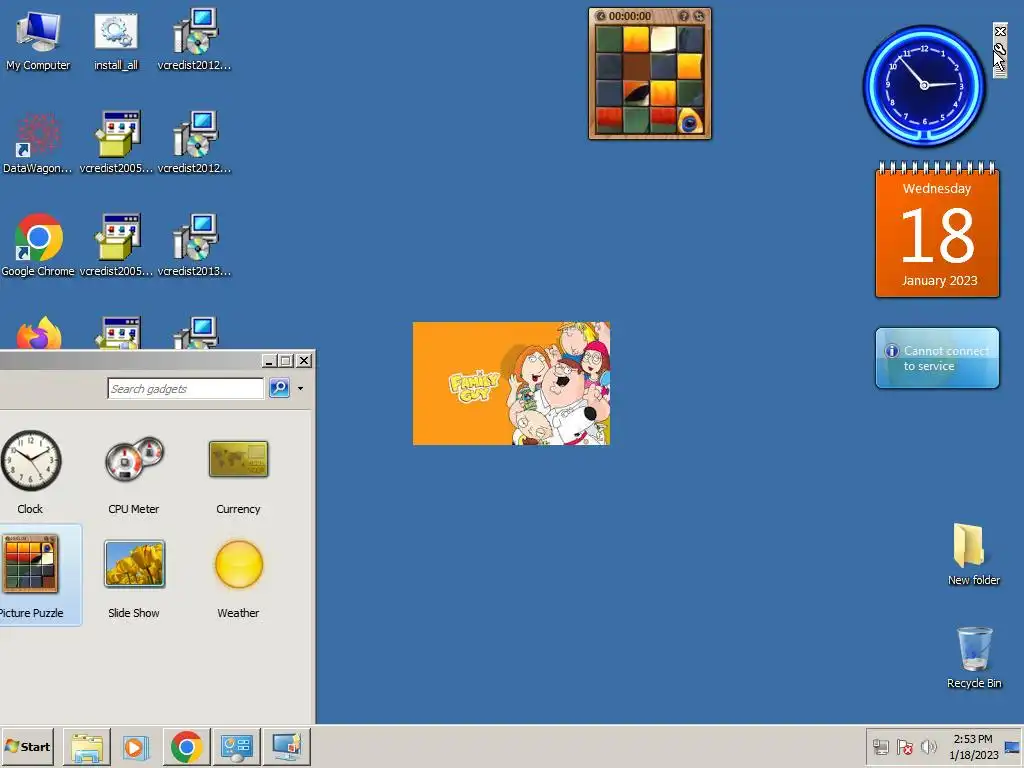1024x768 pixels.
Task: Launch Windows Media Player from taskbar
Action: point(136,746)
